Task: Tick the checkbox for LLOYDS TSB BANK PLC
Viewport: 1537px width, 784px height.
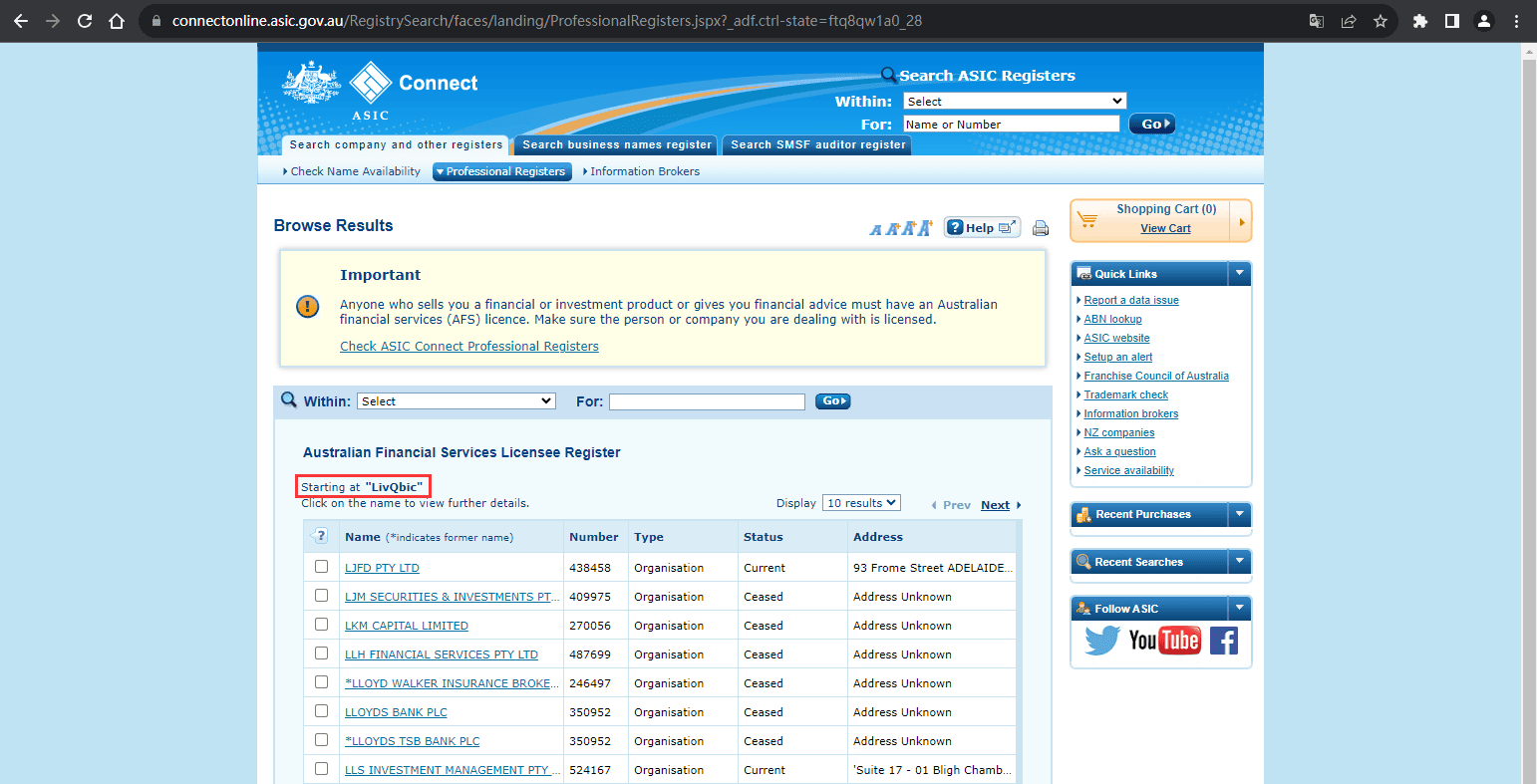Action: 321,739
